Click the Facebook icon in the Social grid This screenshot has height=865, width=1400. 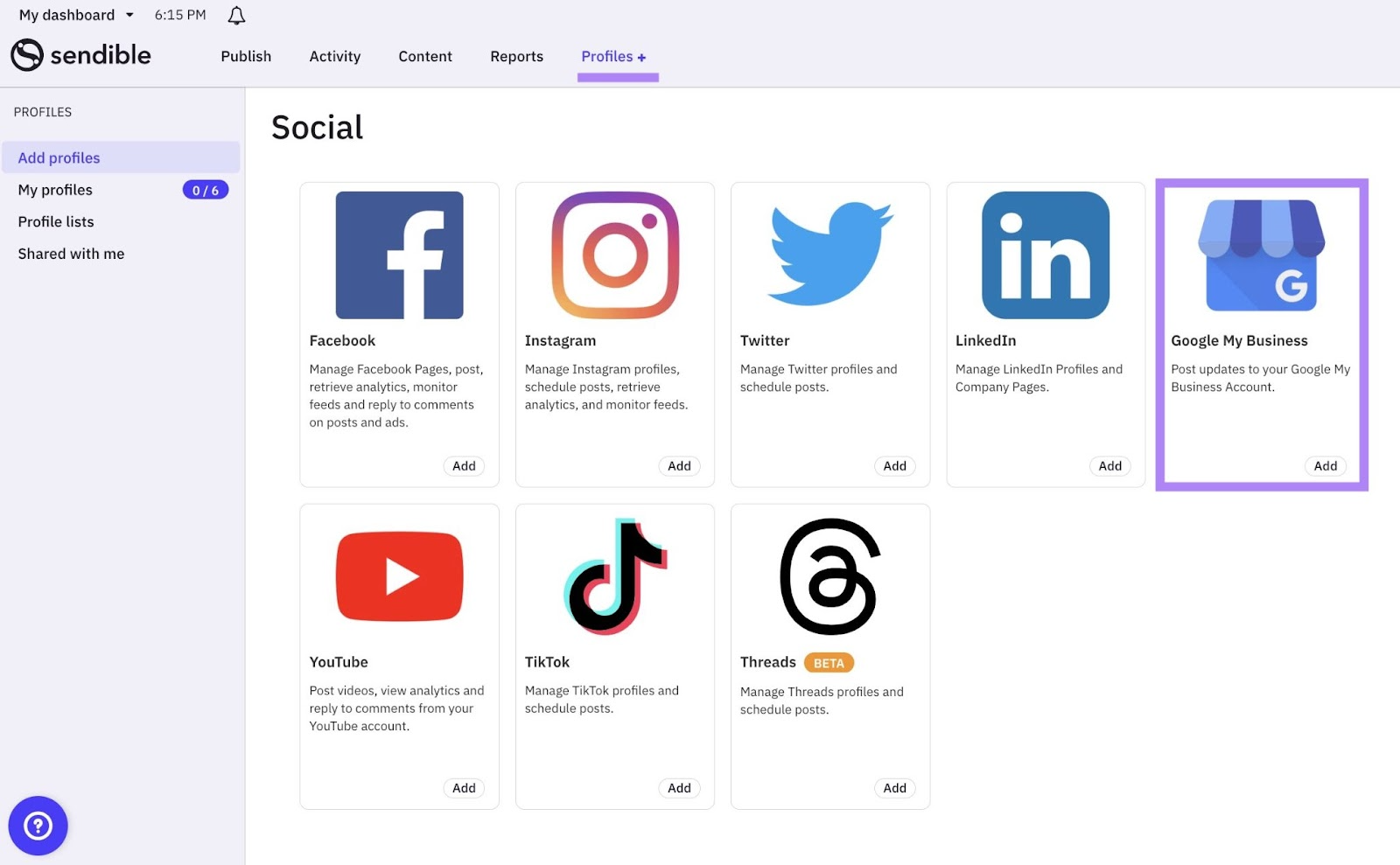tap(399, 255)
